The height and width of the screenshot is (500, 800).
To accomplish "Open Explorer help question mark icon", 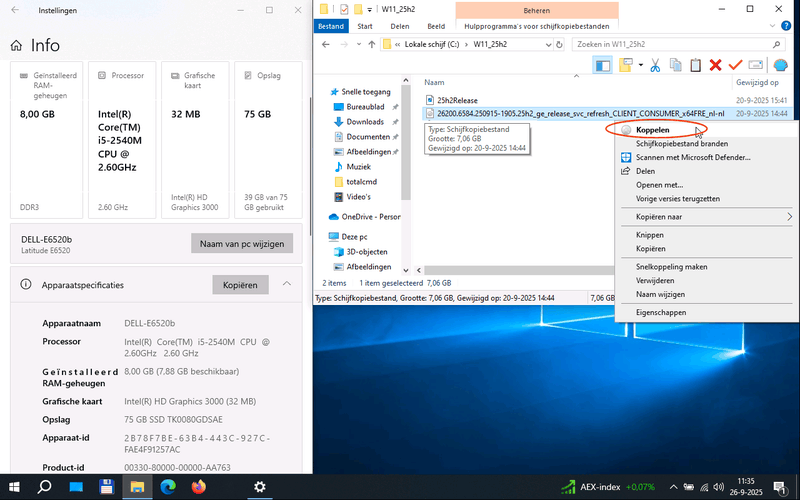I will tap(787, 26).
